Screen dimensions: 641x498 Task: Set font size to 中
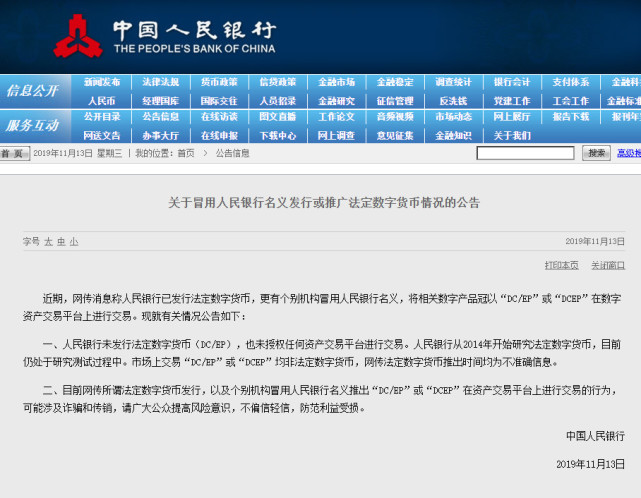tap(61, 242)
